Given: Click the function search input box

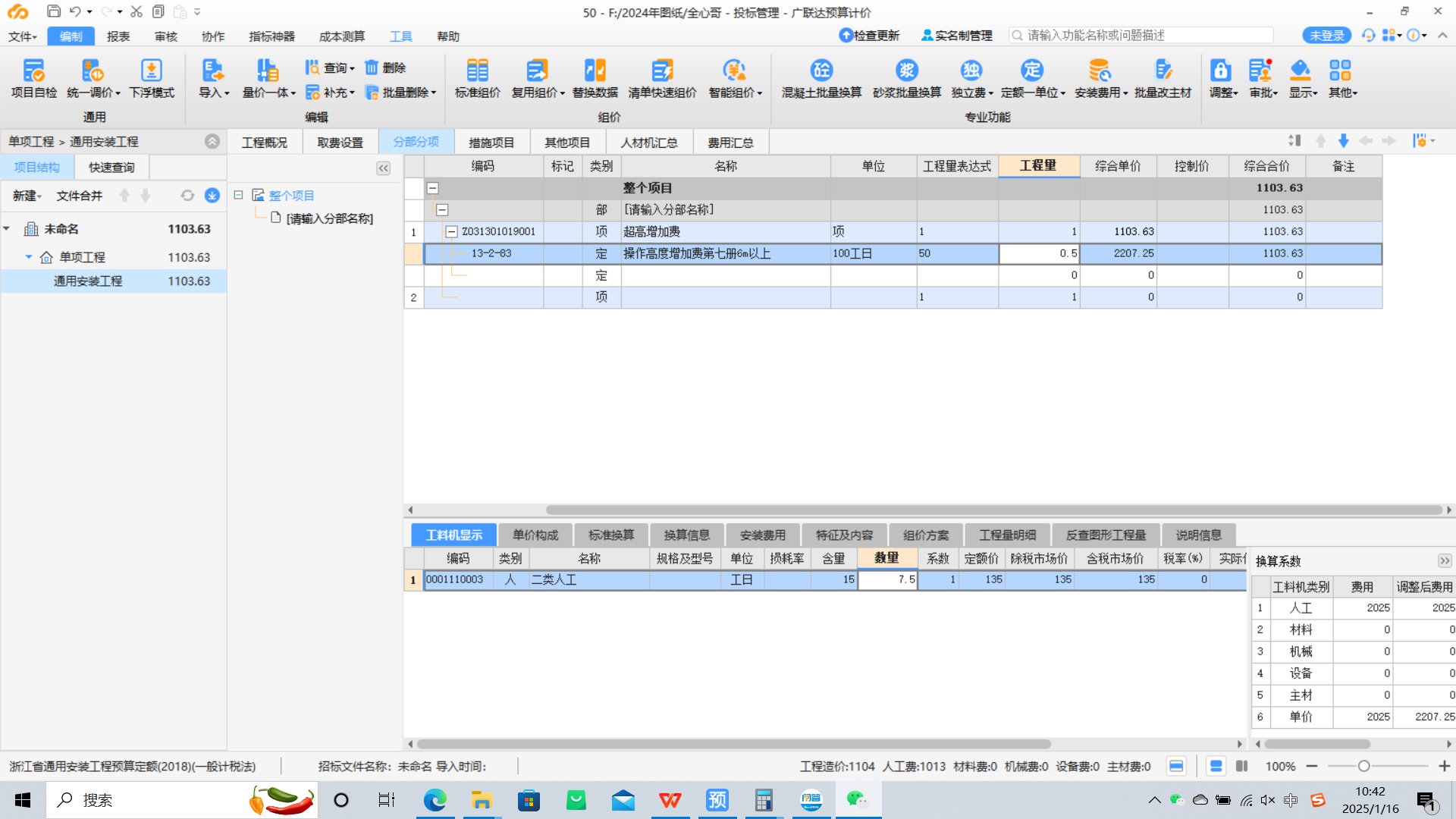Looking at the screenshot, I should click(1141, 36).
